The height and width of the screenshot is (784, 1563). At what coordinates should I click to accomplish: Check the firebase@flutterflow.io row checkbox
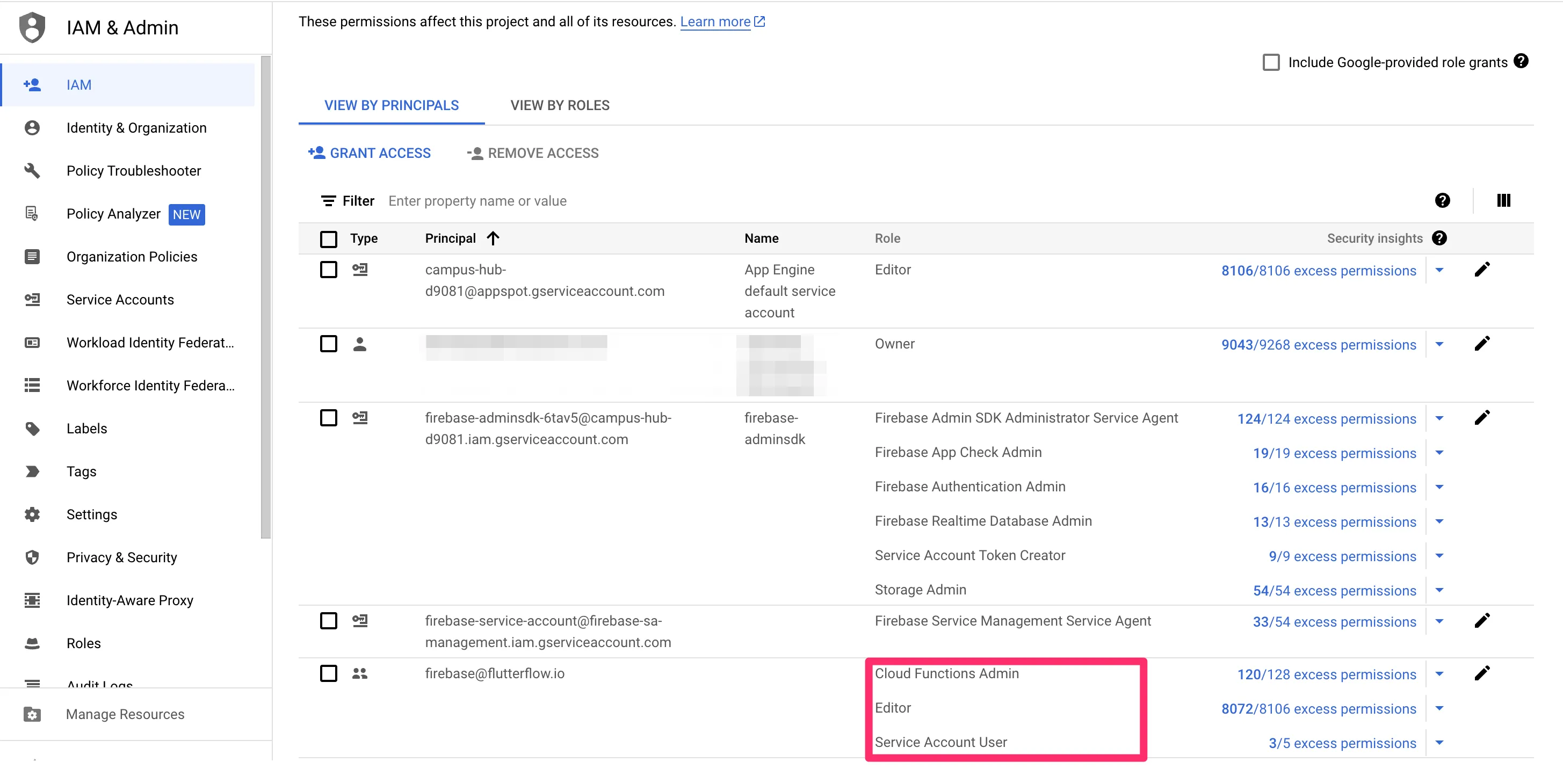329,673
